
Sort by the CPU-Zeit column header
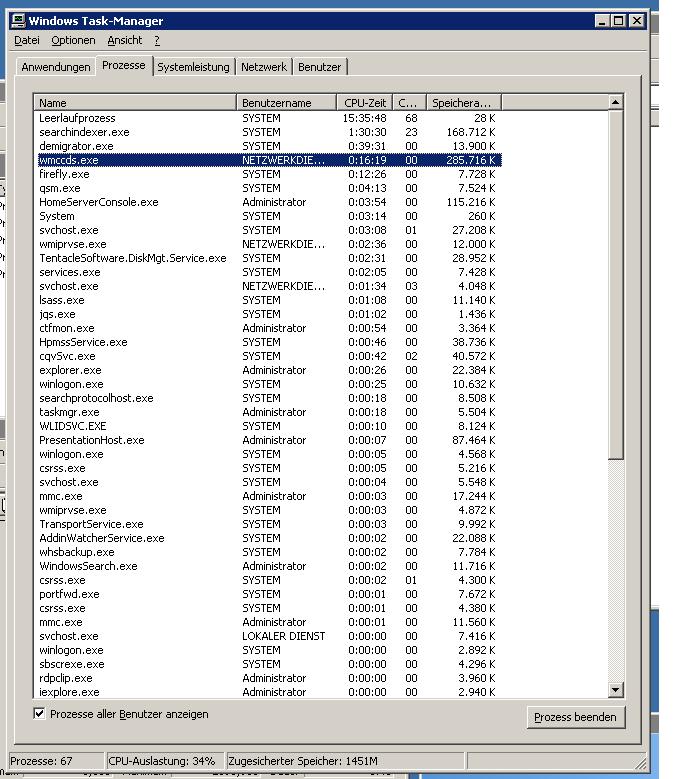tap(365, 103)
